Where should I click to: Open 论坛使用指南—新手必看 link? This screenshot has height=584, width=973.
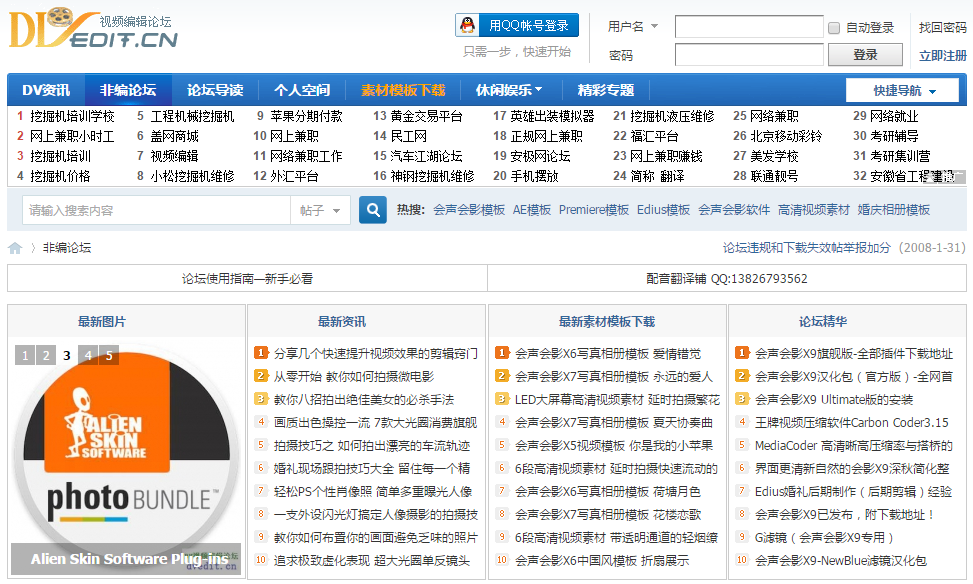247,279
